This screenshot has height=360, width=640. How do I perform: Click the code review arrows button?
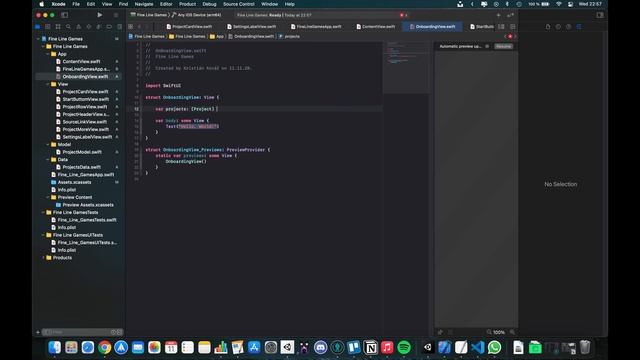510,15
